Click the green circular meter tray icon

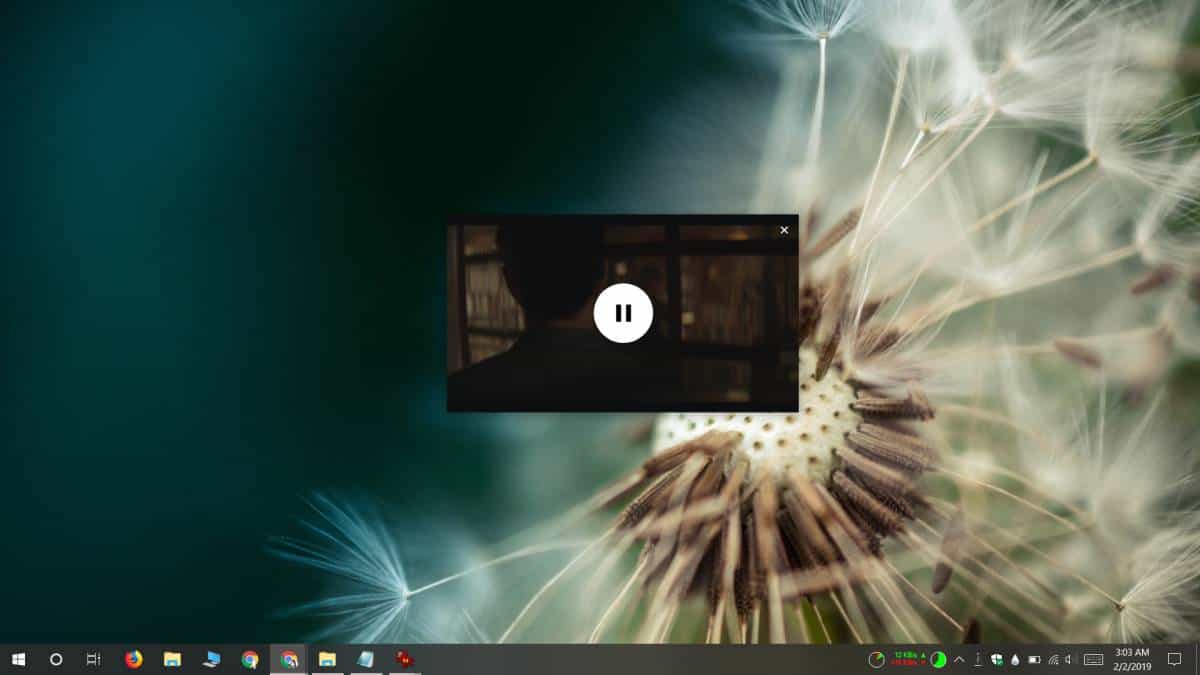click(938, 659)
